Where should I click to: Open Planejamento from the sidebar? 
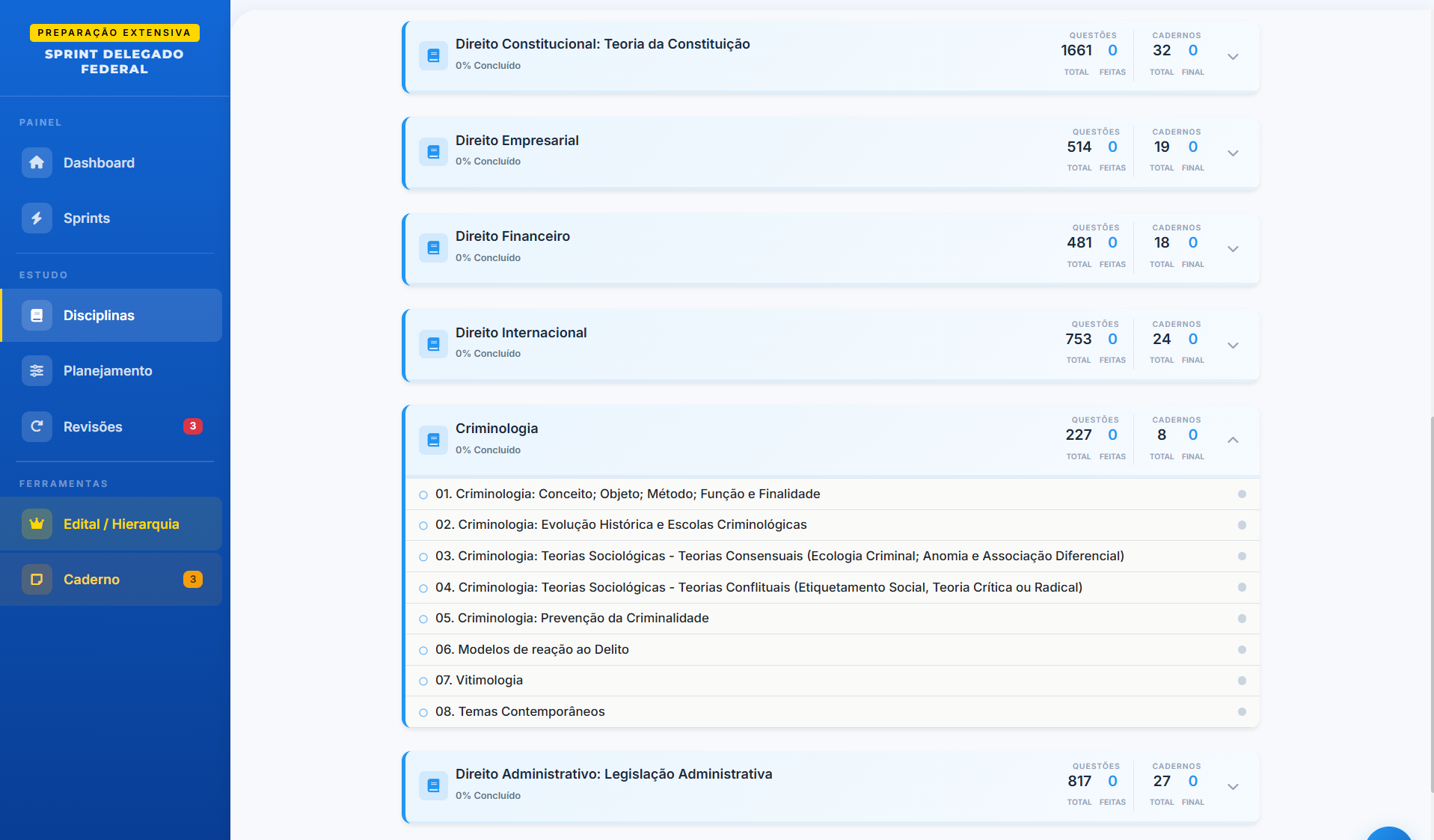pyautogui.click(x=111, y=370)
